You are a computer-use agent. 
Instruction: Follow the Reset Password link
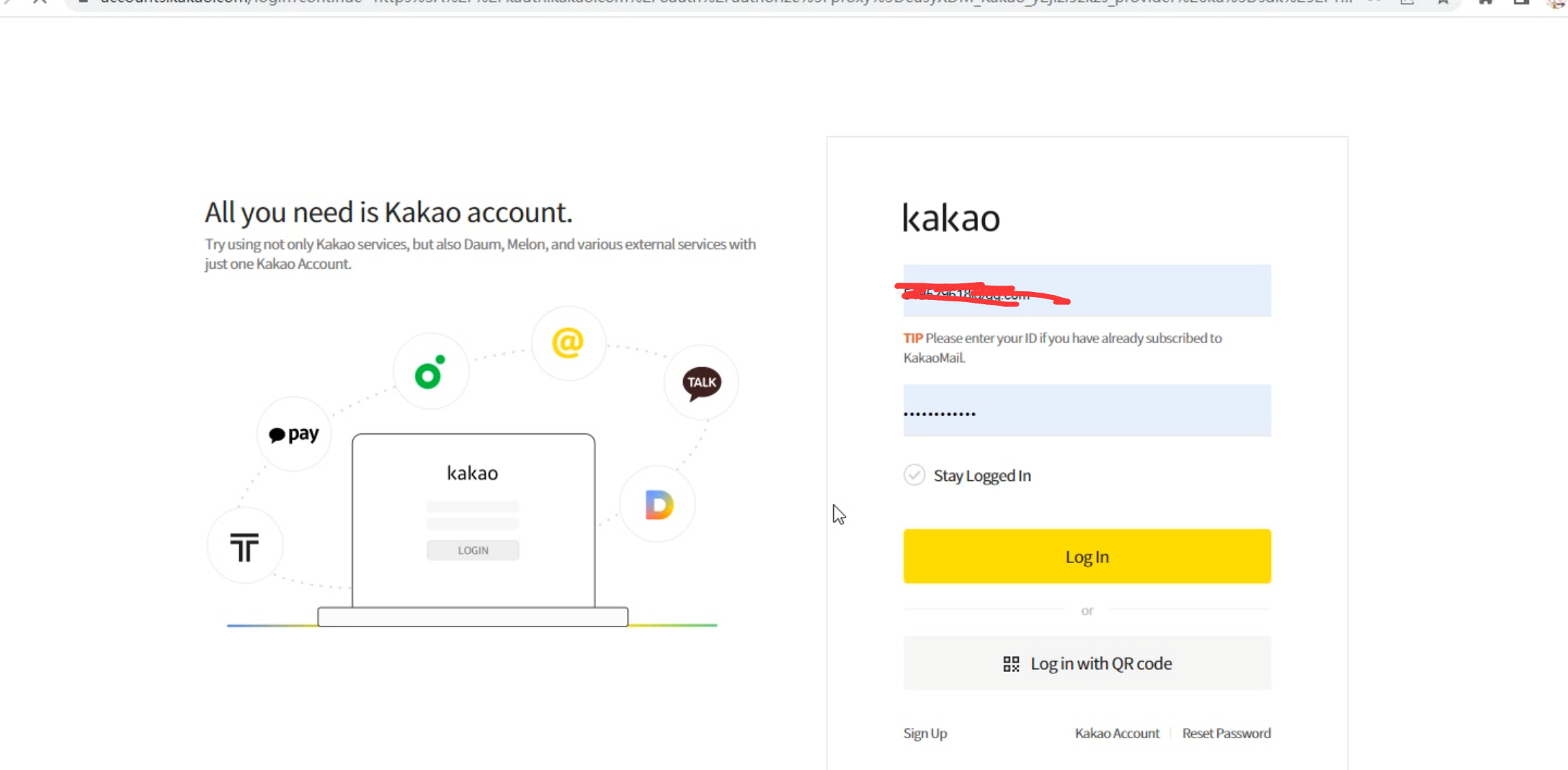pyautogui.click(x=1226, y=733)
